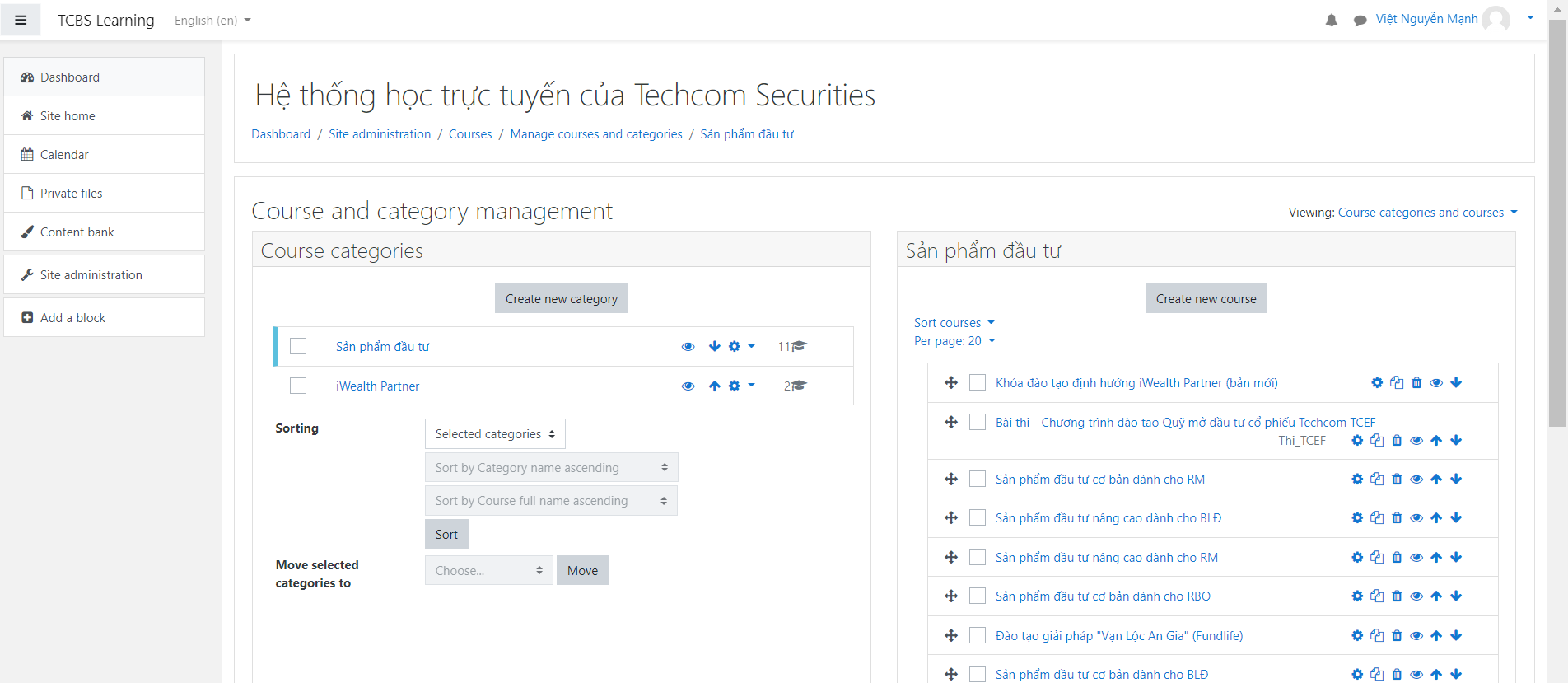Viewport: 1568px width, 683px height.
Task: Move Vạn Lộc An Gia course down
Action: pos(1456,635)
